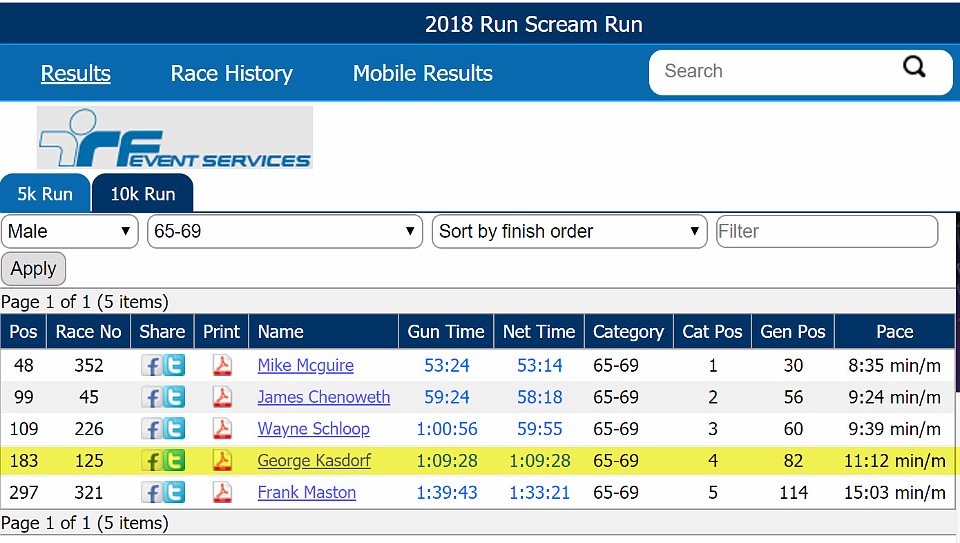Image resolution: width=960 pixels, height=543 pixels.
Task: Click the search magnifier icon
Action: (x=914, y=68)
